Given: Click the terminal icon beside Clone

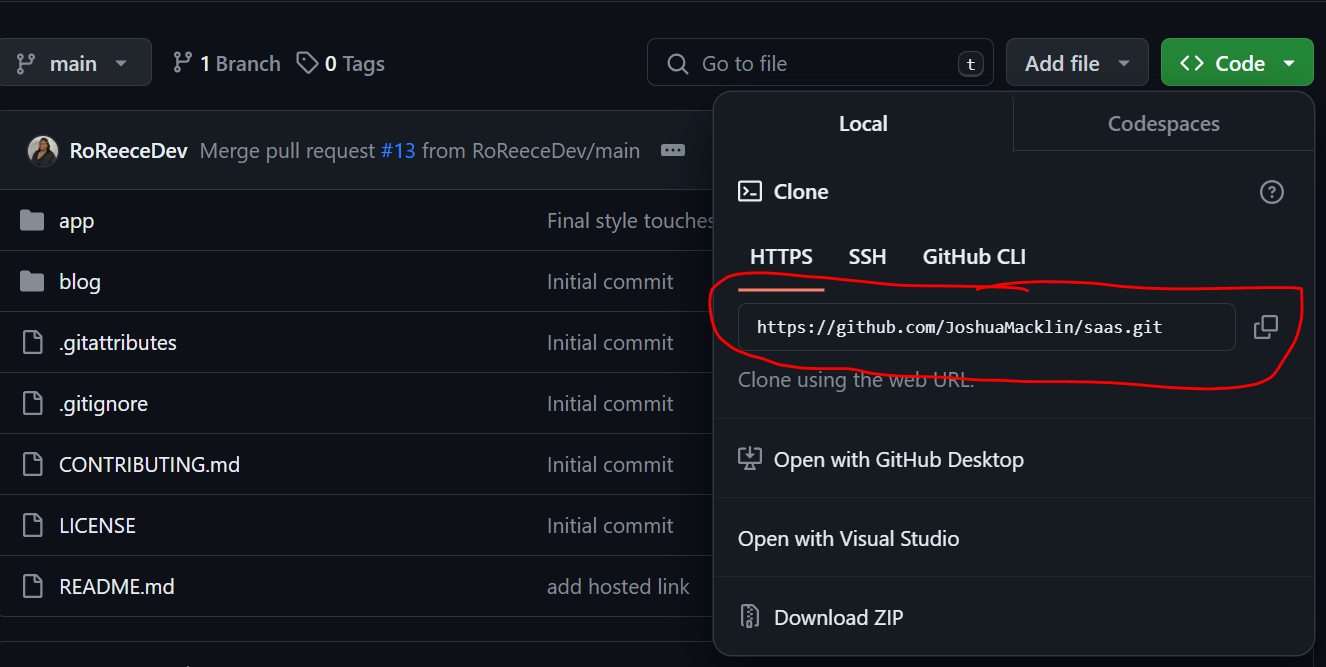Looking at the screenshot, I should (x=750, y=191).
